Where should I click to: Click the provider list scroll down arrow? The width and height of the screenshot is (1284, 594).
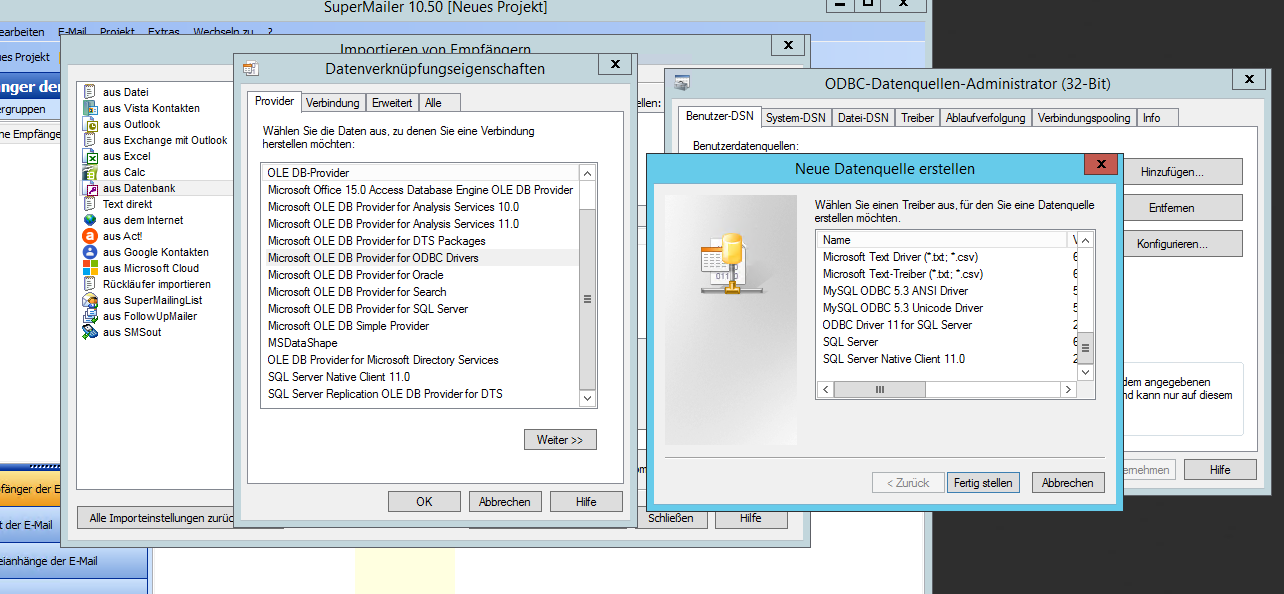[588, 398]
